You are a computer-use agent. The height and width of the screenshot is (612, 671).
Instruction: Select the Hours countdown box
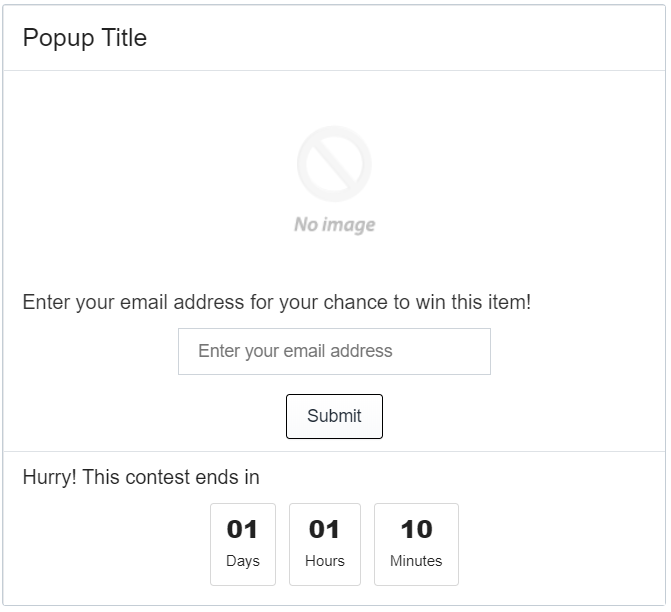324,544
